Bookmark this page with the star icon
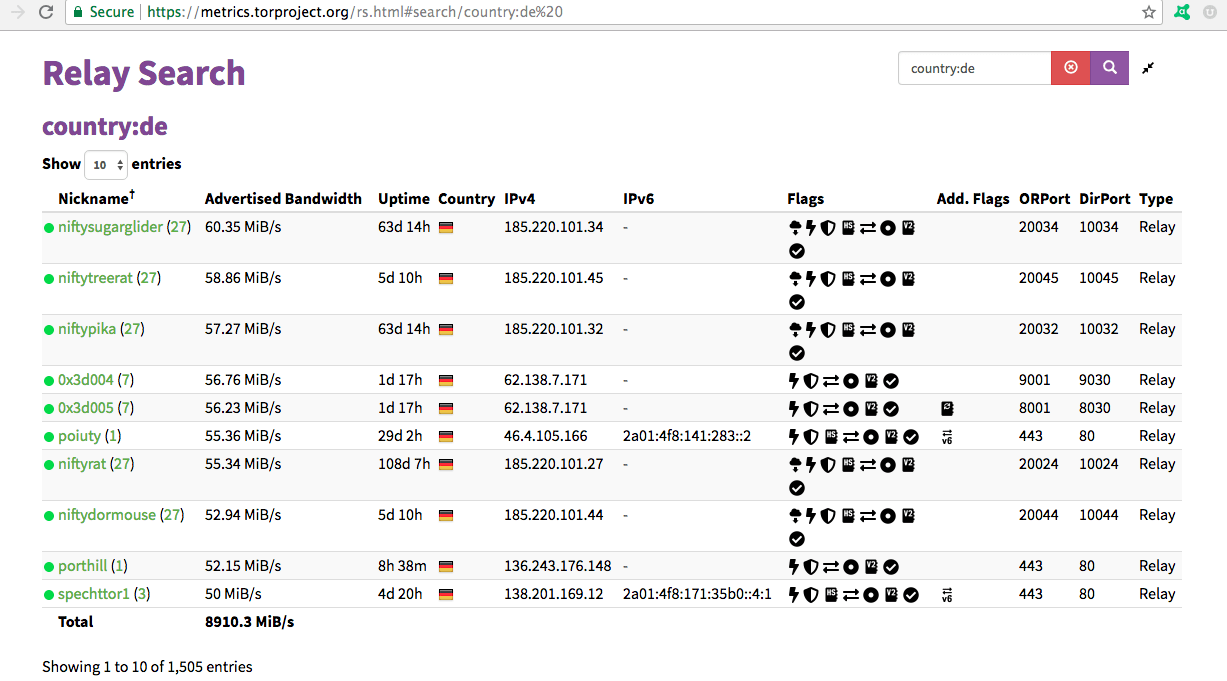This screenshot has height=681, width=1227. point(1149,12)
